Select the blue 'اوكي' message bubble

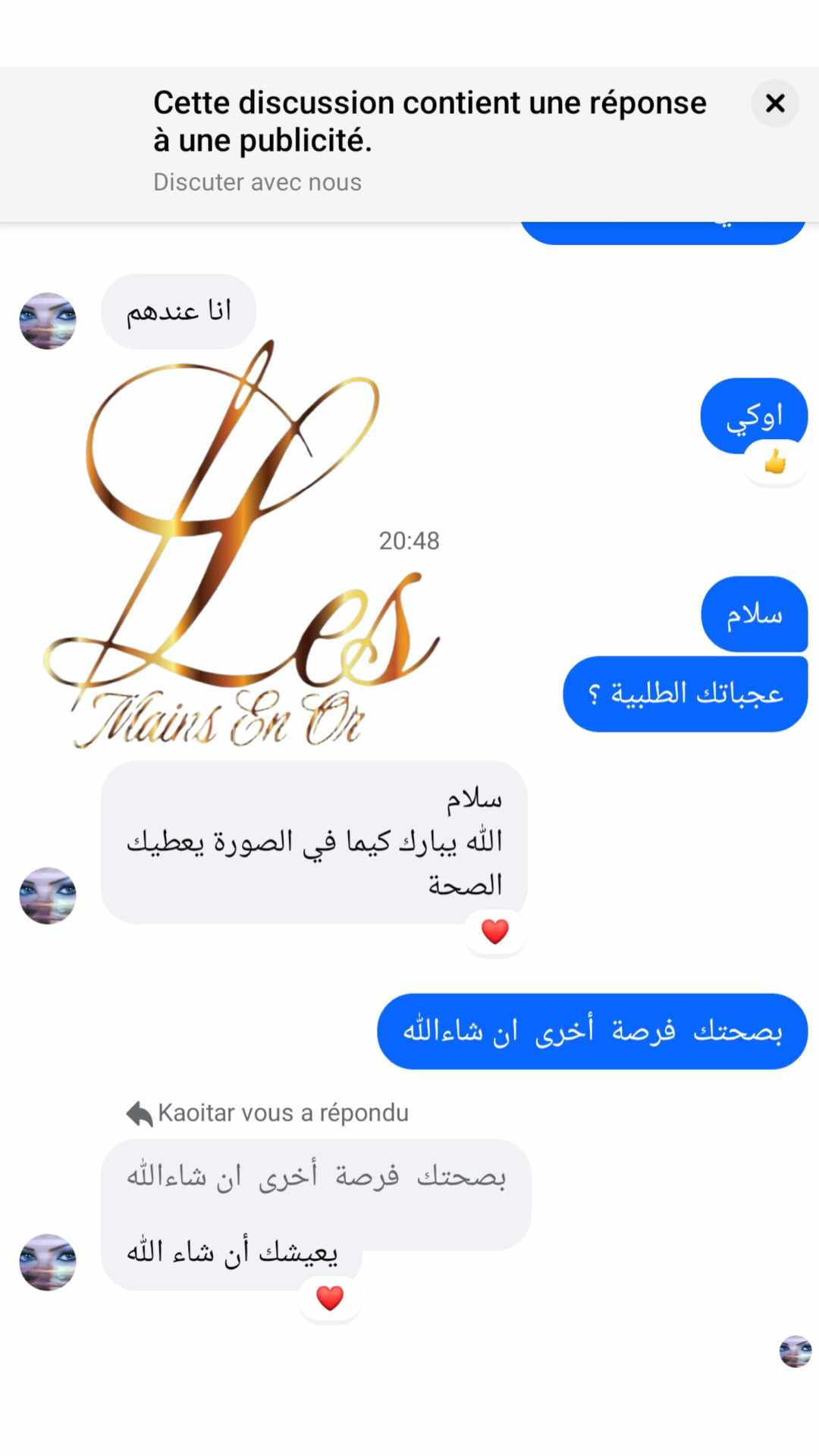tap(755, 416)
